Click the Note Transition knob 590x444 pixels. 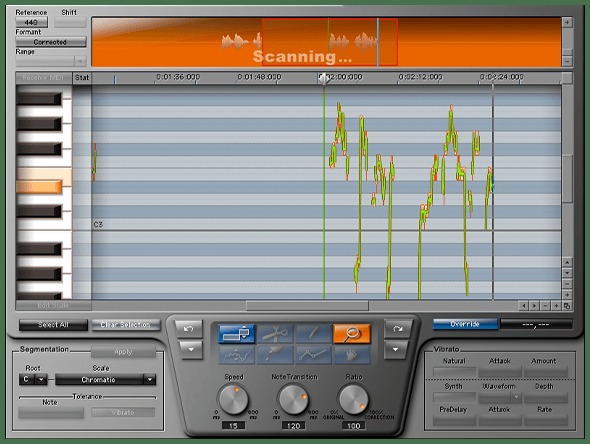click(293, 399)
